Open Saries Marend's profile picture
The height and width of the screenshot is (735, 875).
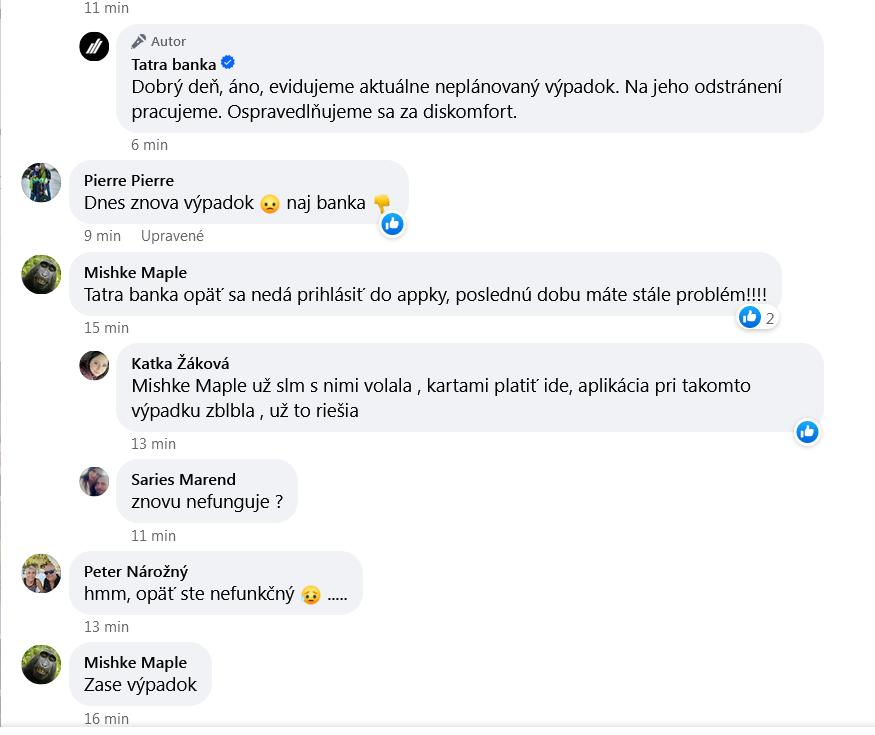tap(94, 481)
